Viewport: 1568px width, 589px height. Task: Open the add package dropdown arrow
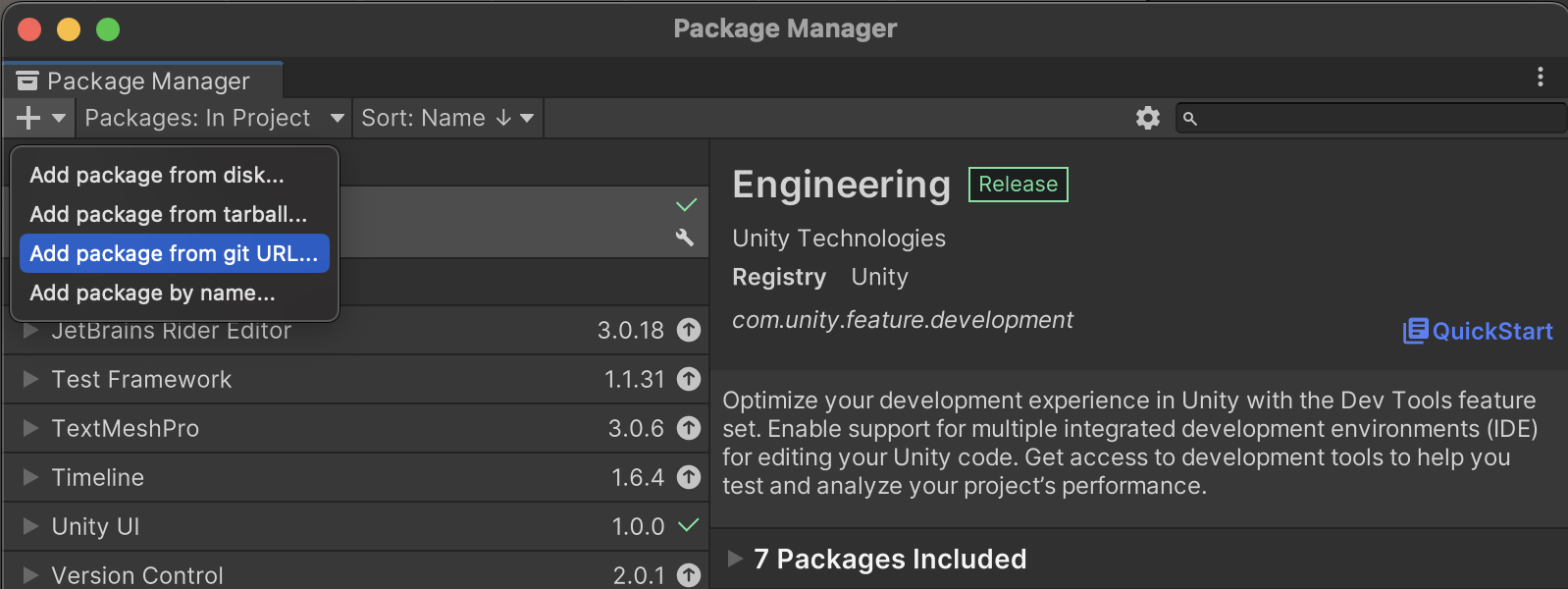(59, 118)
